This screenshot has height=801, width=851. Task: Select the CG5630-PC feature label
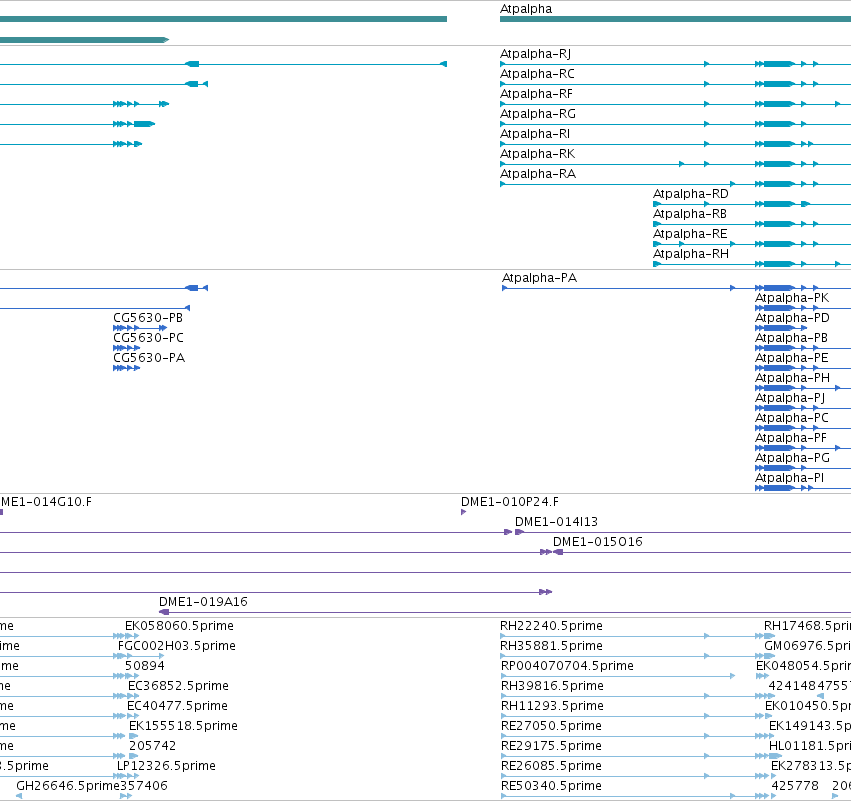coord(148,339)
